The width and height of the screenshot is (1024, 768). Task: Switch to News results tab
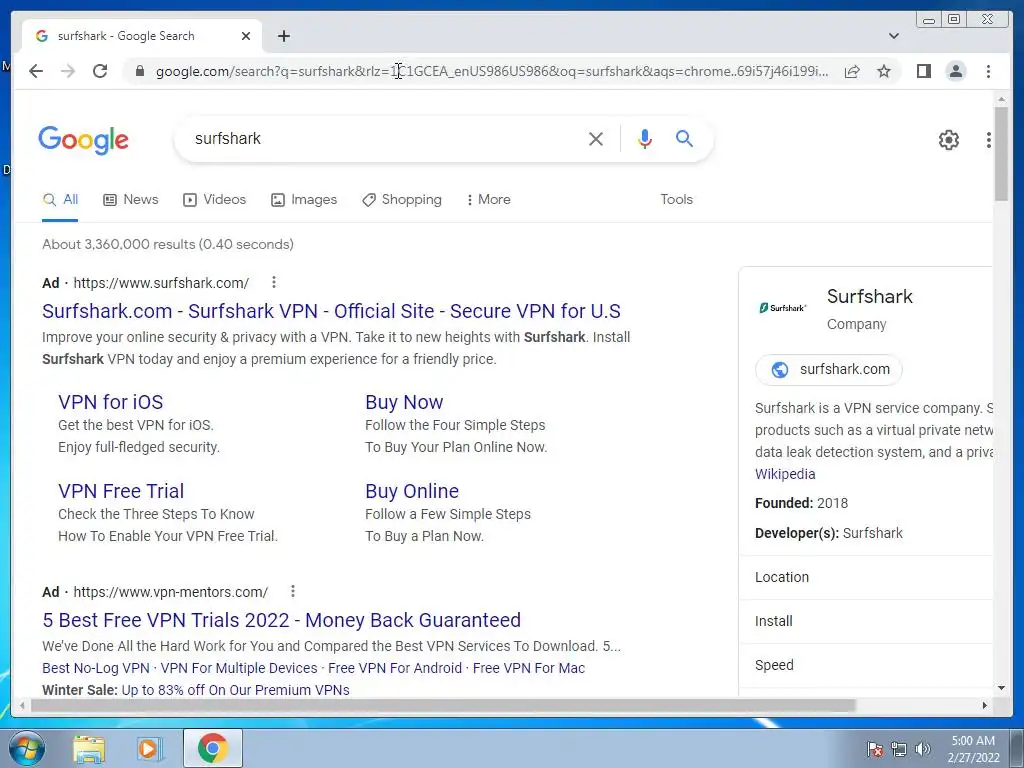click(131, 200)
